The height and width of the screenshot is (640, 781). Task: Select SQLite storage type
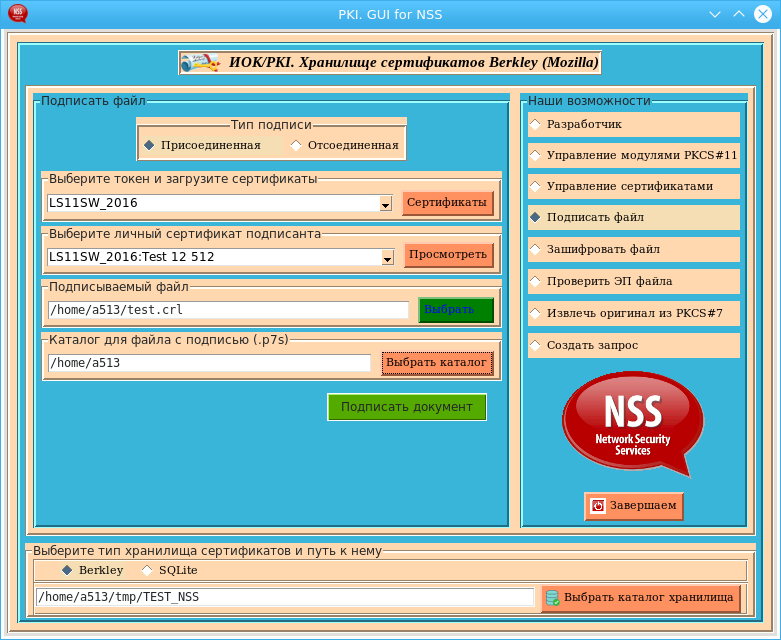[170, 570]
